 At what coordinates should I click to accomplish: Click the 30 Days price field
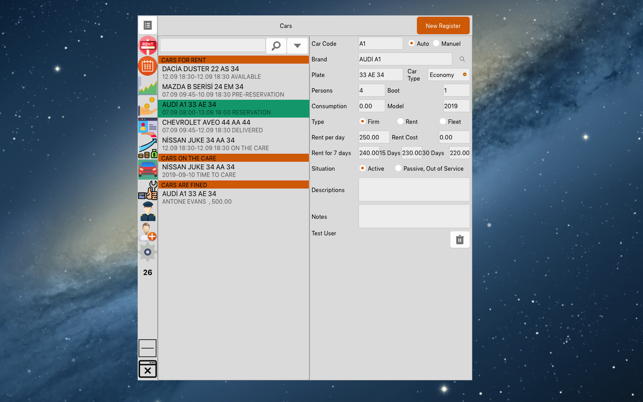point(459,153)
